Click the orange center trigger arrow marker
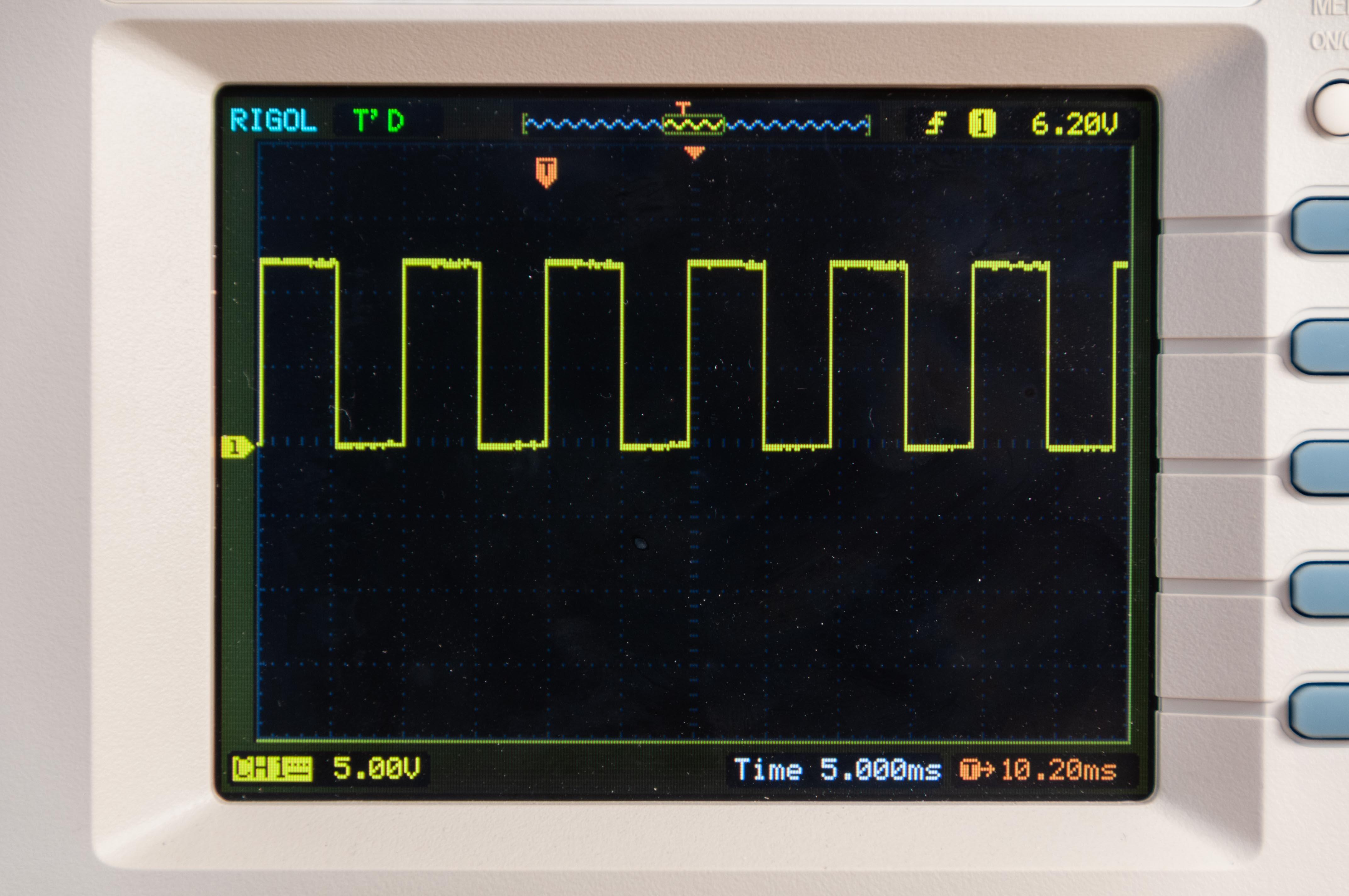Screen dimensions: 1349x896 [x=694, y=153]
